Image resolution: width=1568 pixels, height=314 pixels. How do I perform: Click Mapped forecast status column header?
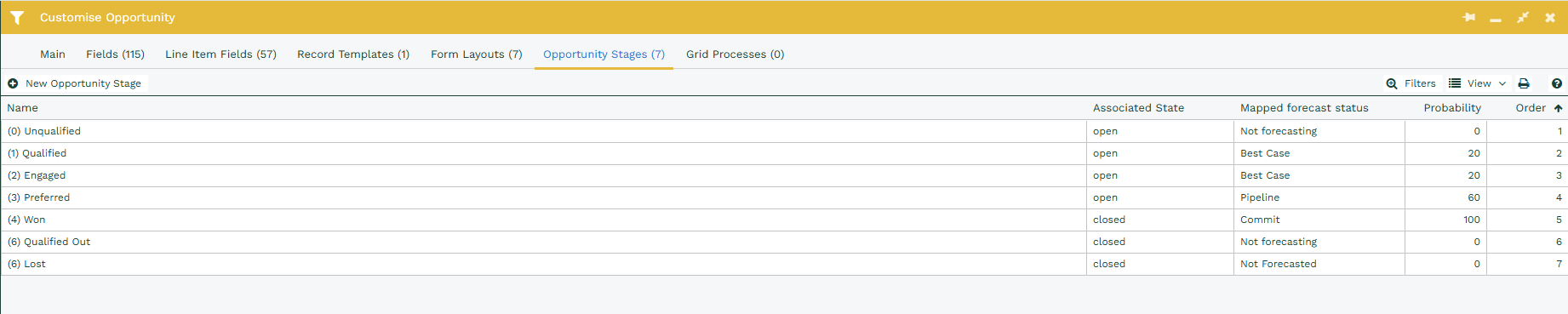1304,108
